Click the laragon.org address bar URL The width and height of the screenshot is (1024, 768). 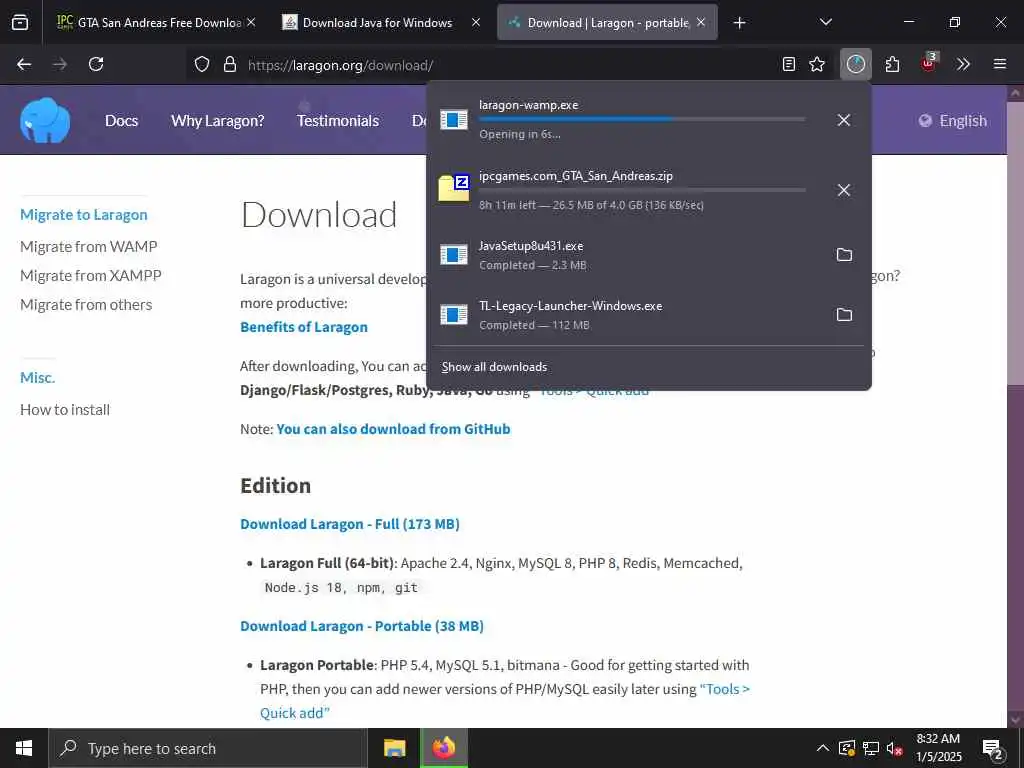pyautogui.click(x=340, y=65)
